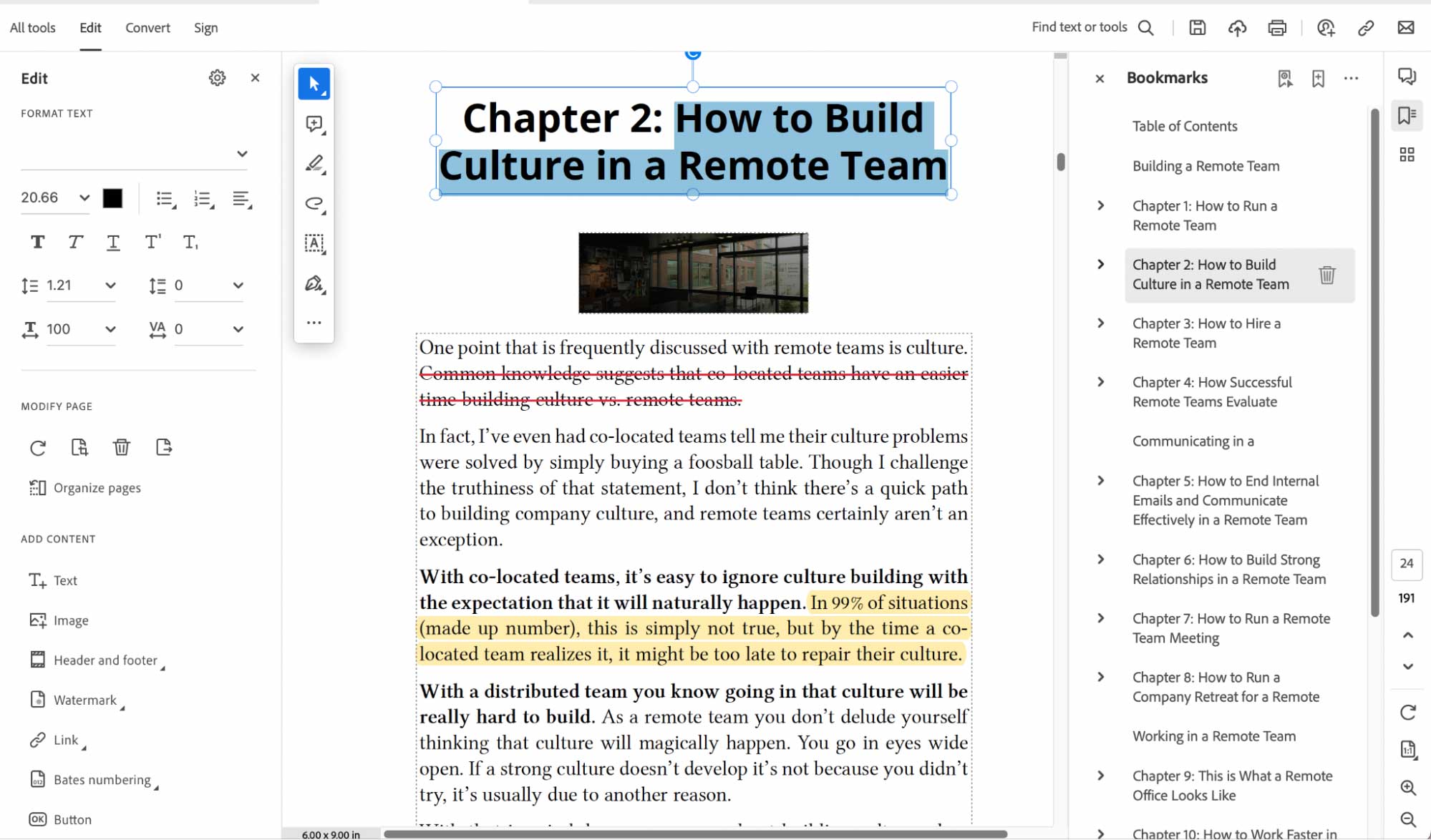Select the highlighter pen tool
Viewport: 1431px width, 840px height.
point(314,164)
